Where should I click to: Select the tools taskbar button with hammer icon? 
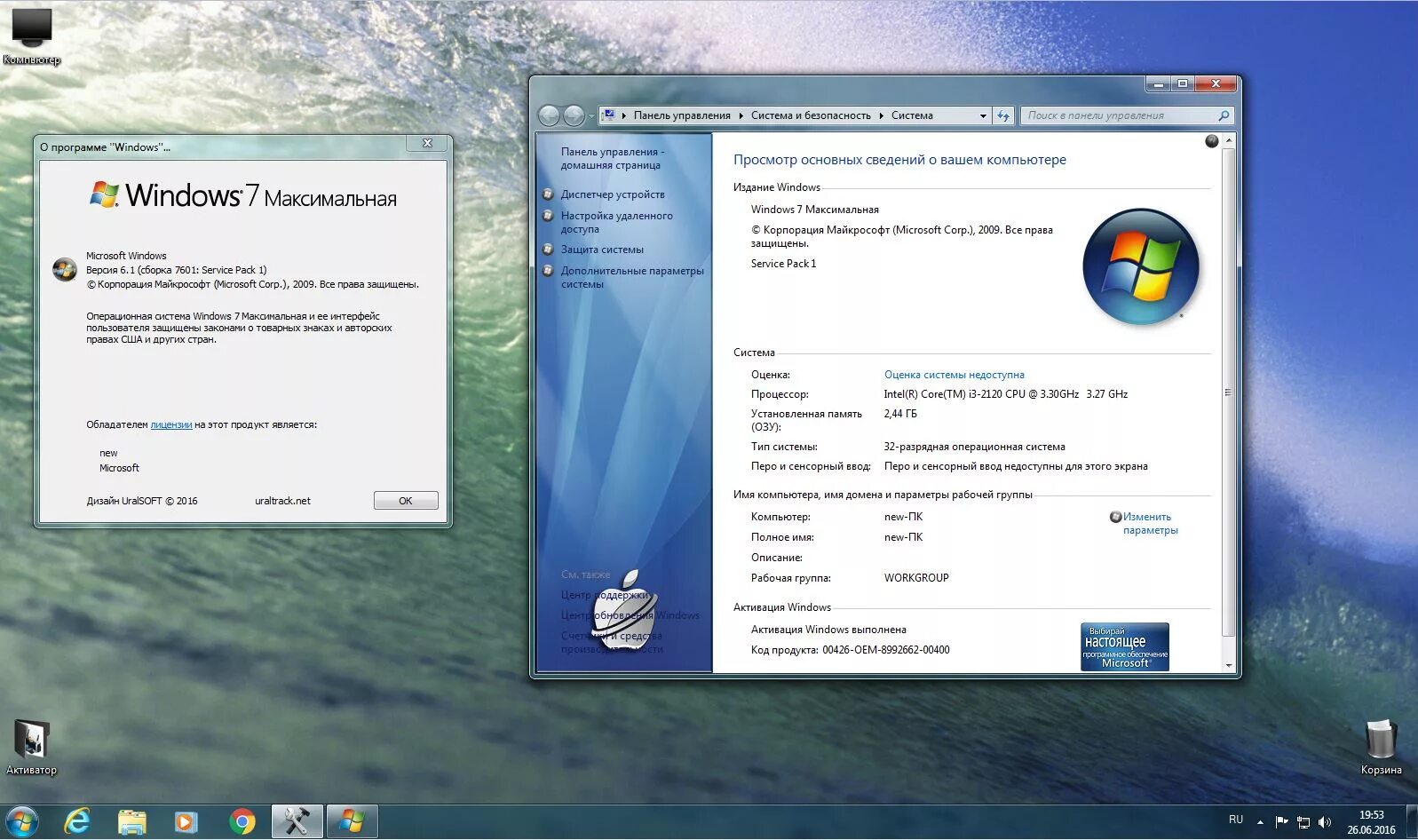297,822
